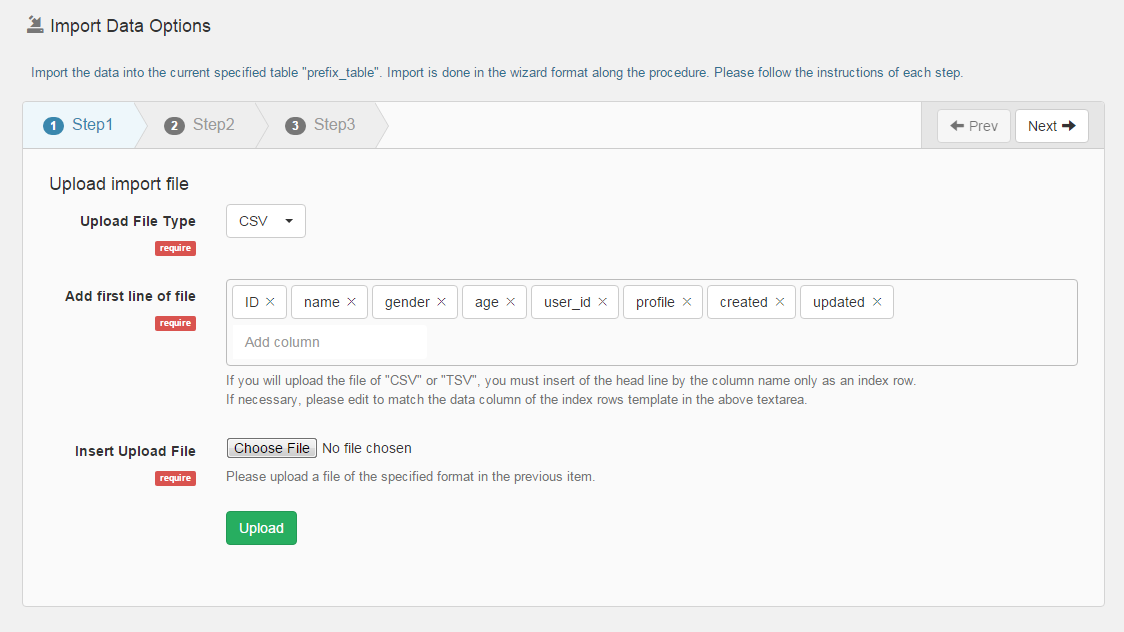
Task: Remove the gender column tag
Action: pos(439,301)
